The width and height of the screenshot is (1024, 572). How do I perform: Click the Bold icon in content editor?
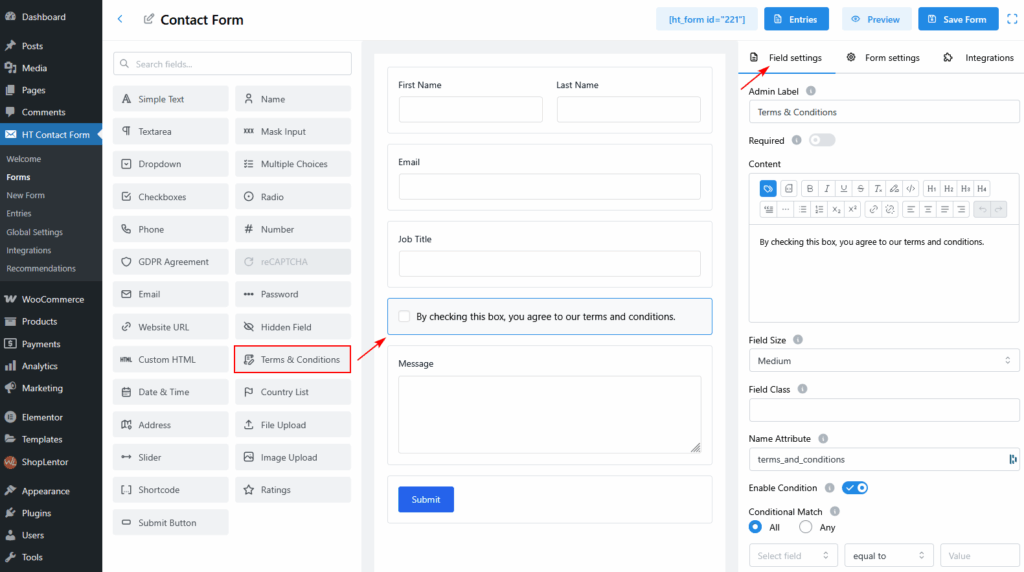[811, 188]
